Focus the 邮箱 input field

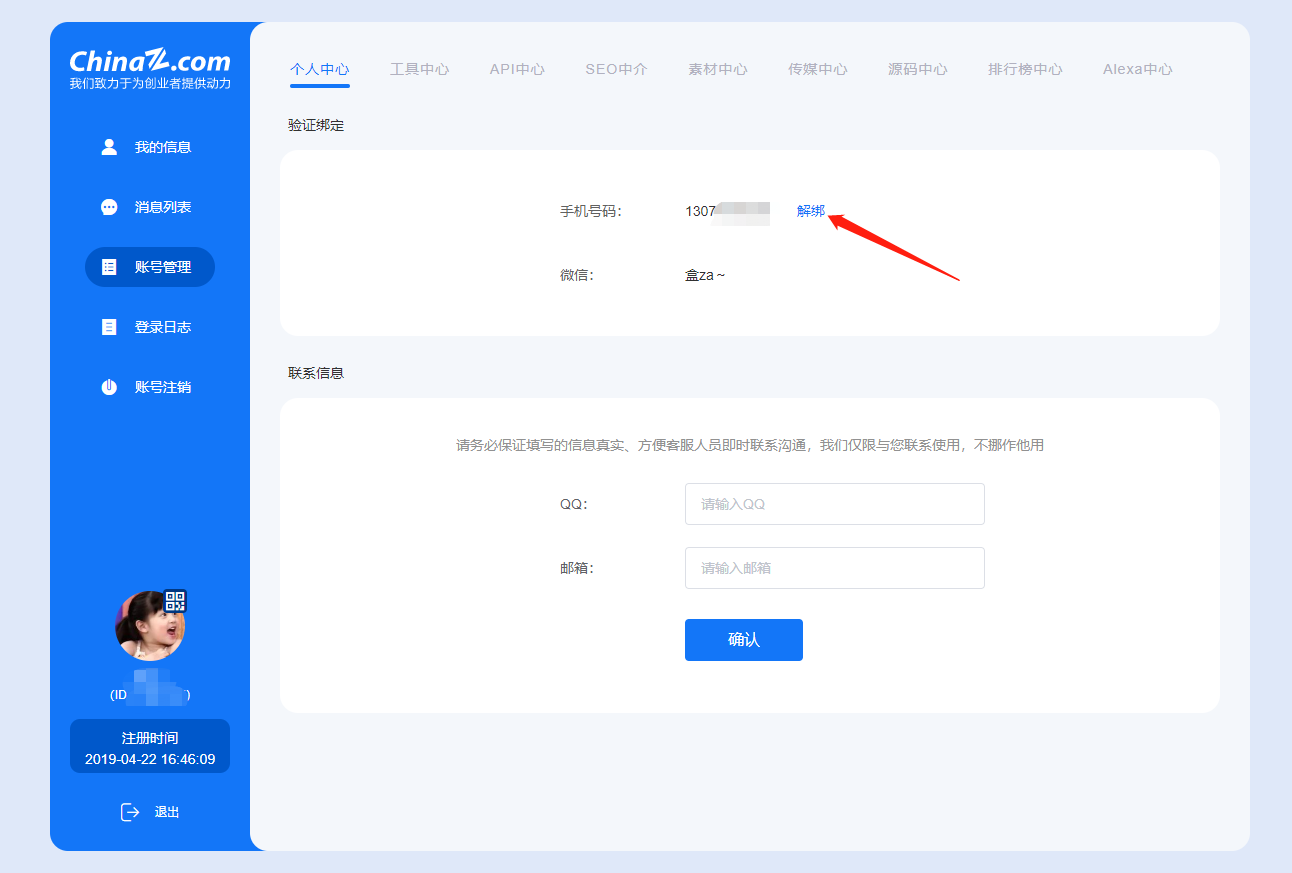[835, 568]
